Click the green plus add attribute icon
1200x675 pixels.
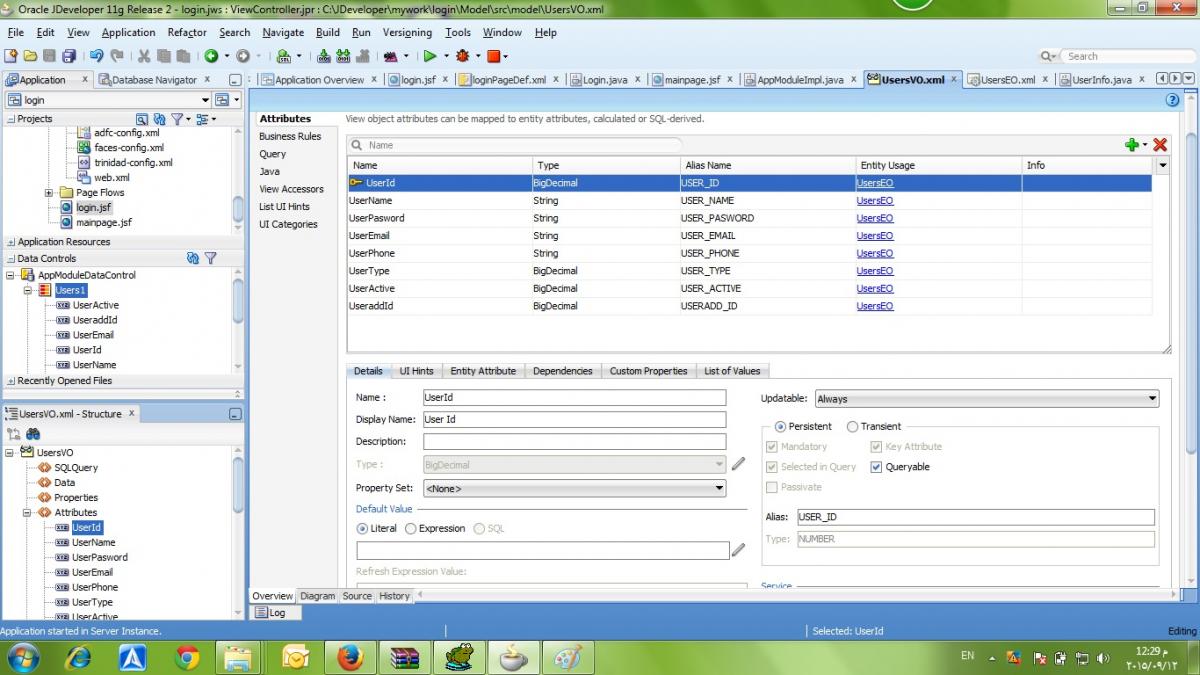pyautogui.click(x=1131, y=145)
